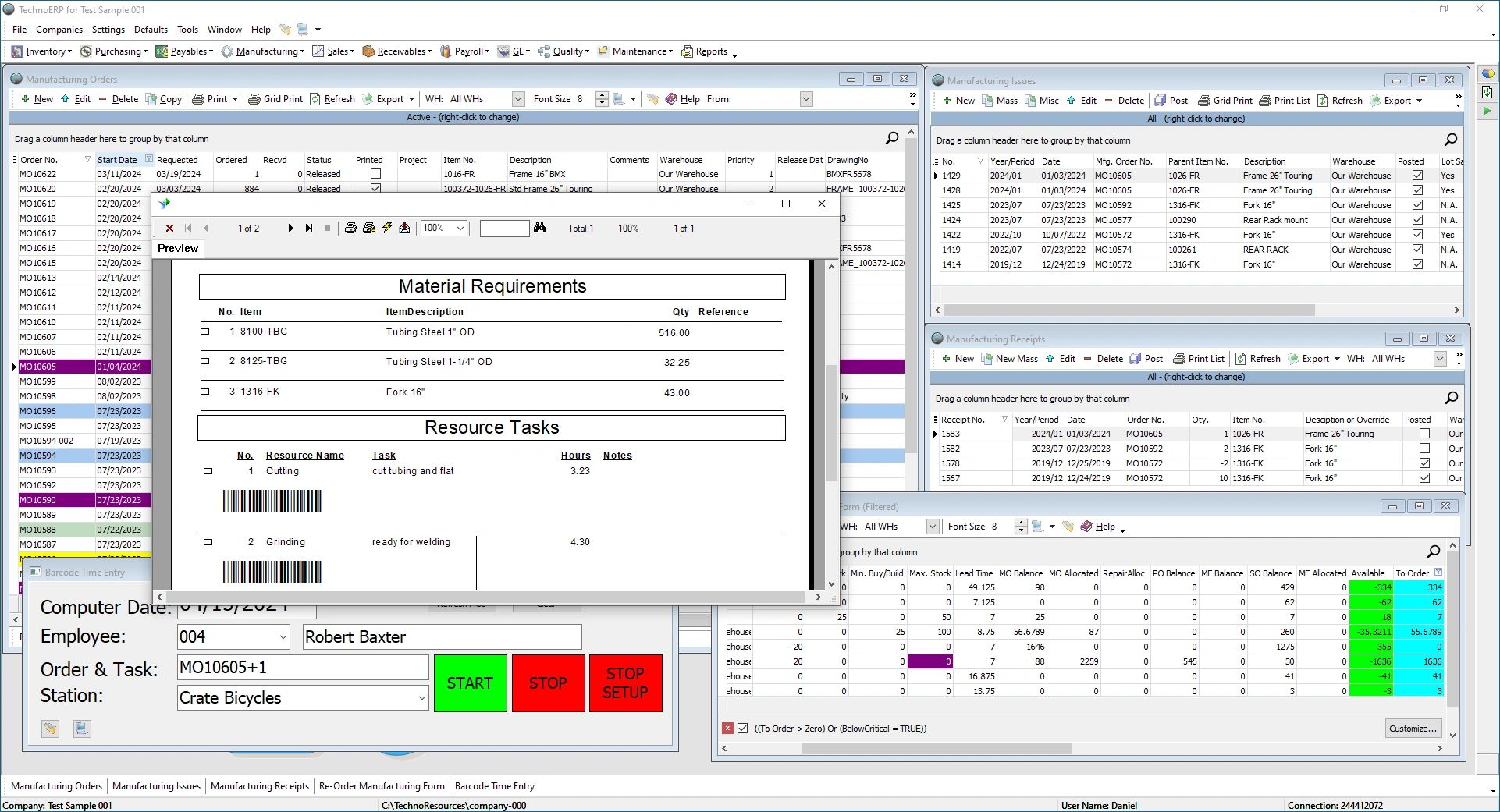Viewport: 1500px width, 812px height.
Task: Toggle the Posted checkbox for receipt 1582
Action: pyautogui.click(x=1424, y=449)
